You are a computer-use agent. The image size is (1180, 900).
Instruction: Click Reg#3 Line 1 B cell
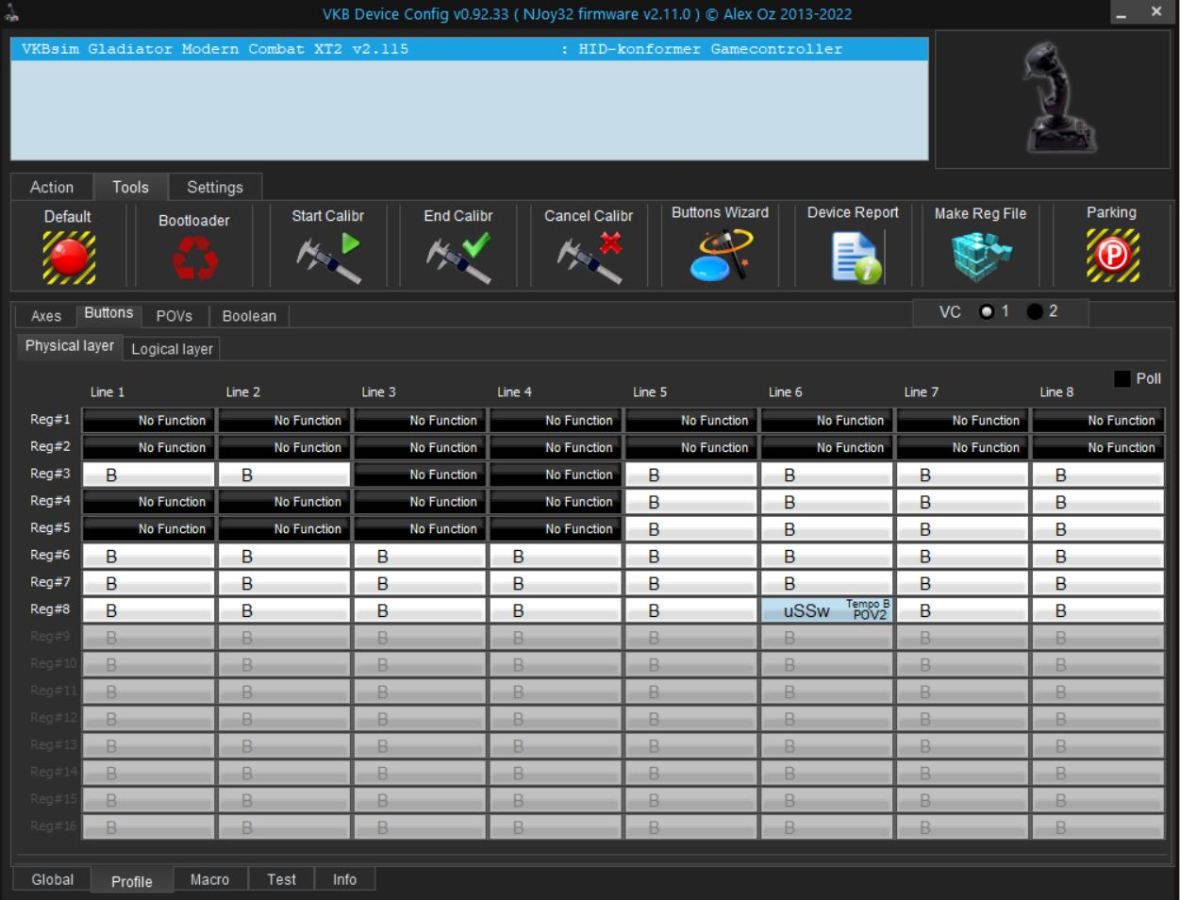(148, 475)
